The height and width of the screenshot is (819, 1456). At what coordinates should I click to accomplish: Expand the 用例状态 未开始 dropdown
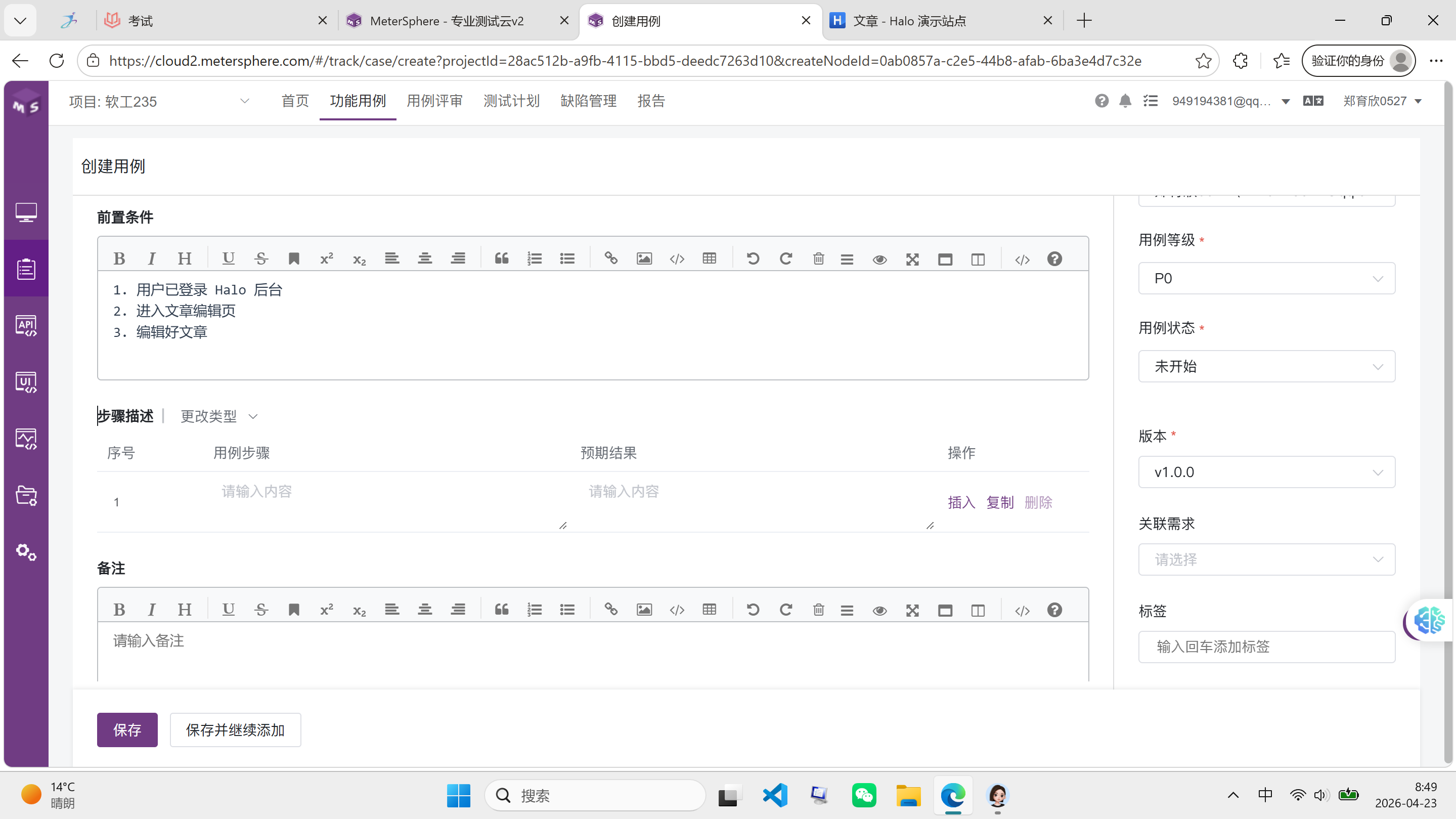click(x=1266, y=366)
